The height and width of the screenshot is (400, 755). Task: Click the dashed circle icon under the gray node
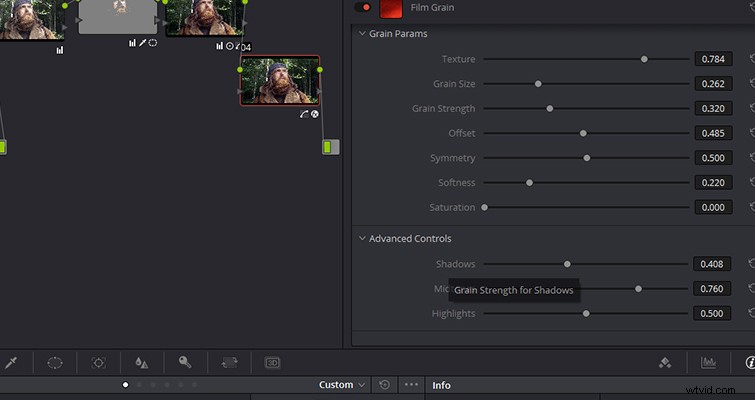coord(153,43)
